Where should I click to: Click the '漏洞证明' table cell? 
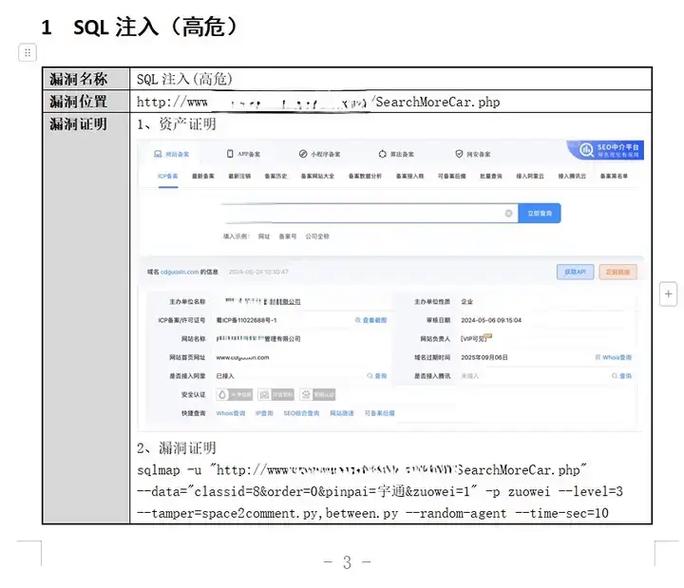click(86, 319)
